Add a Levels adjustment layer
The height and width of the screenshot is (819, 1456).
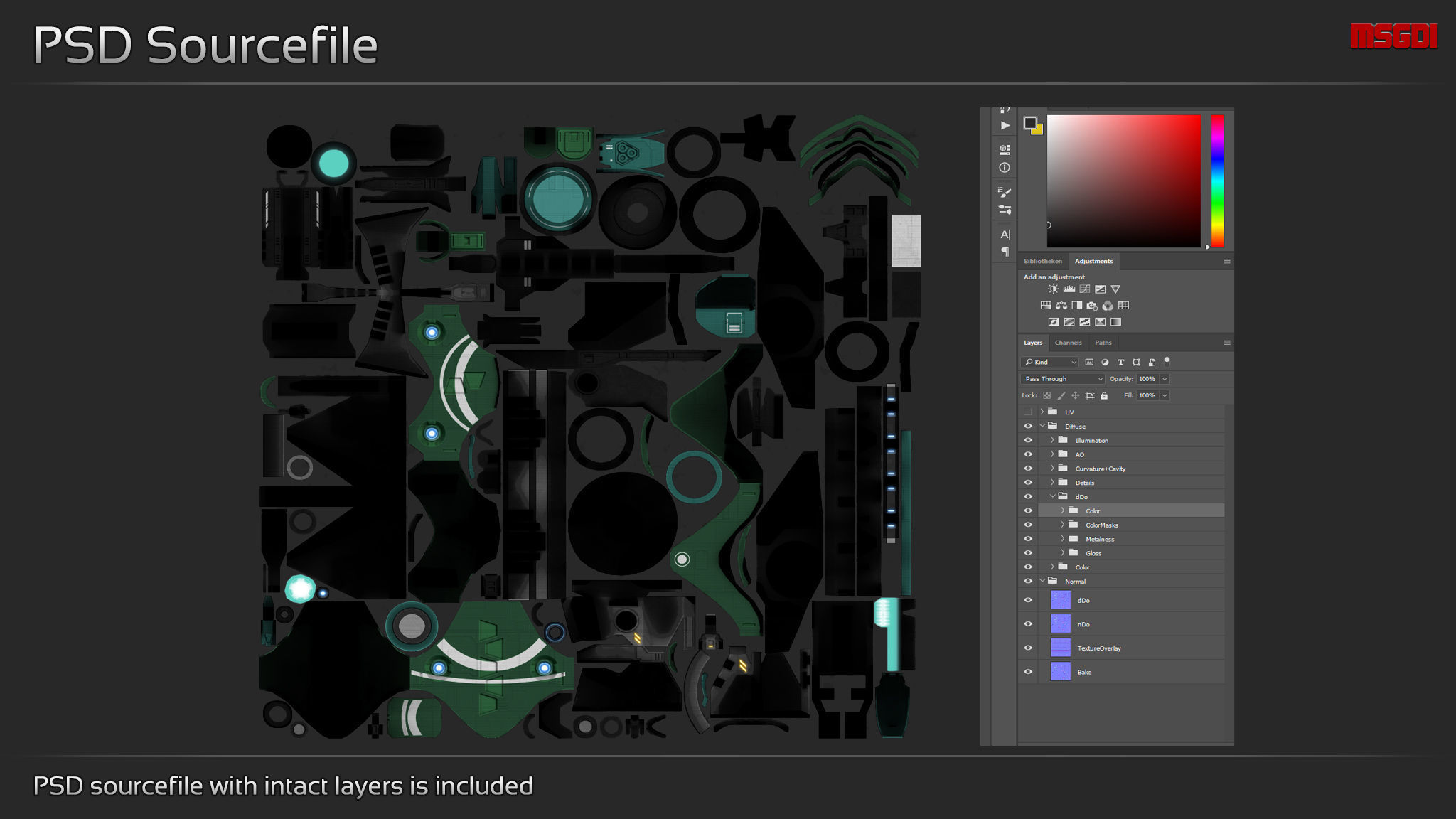coord(1069,289)
